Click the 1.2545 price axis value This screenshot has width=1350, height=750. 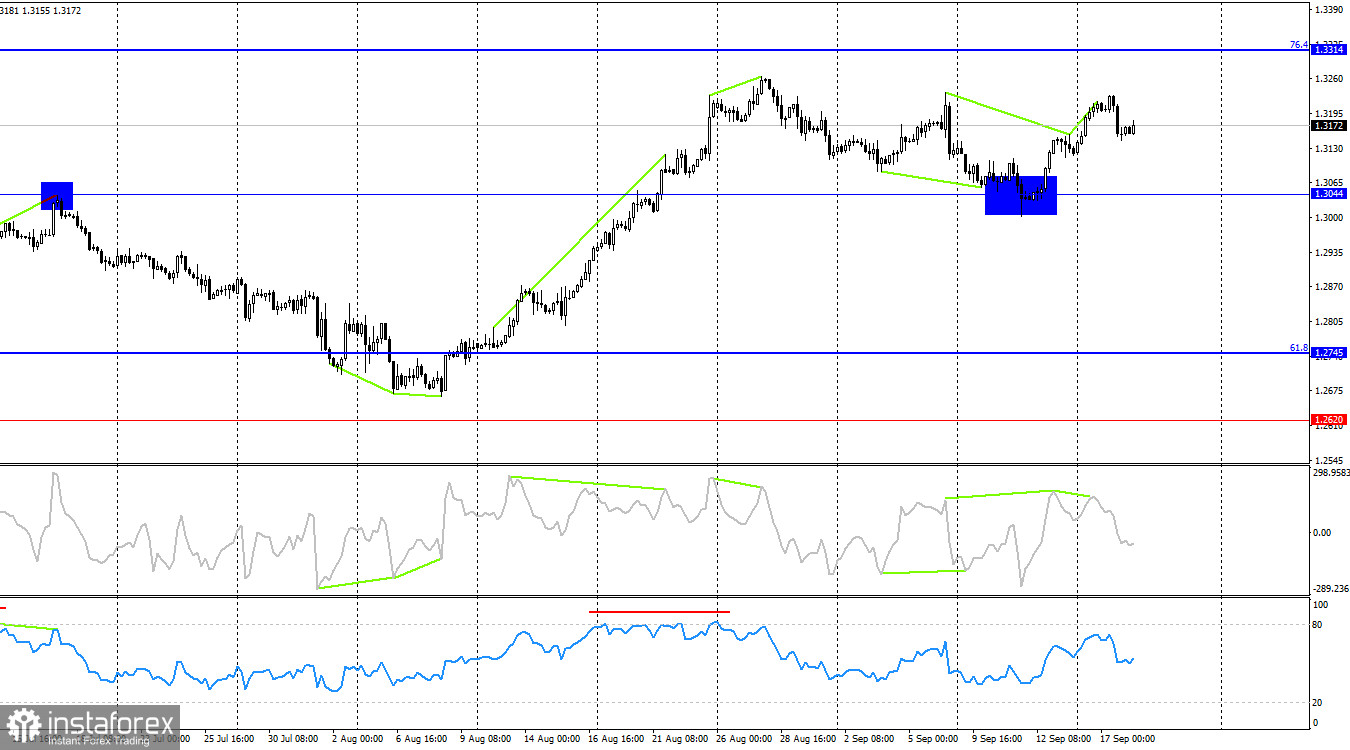coord(1329,460)
